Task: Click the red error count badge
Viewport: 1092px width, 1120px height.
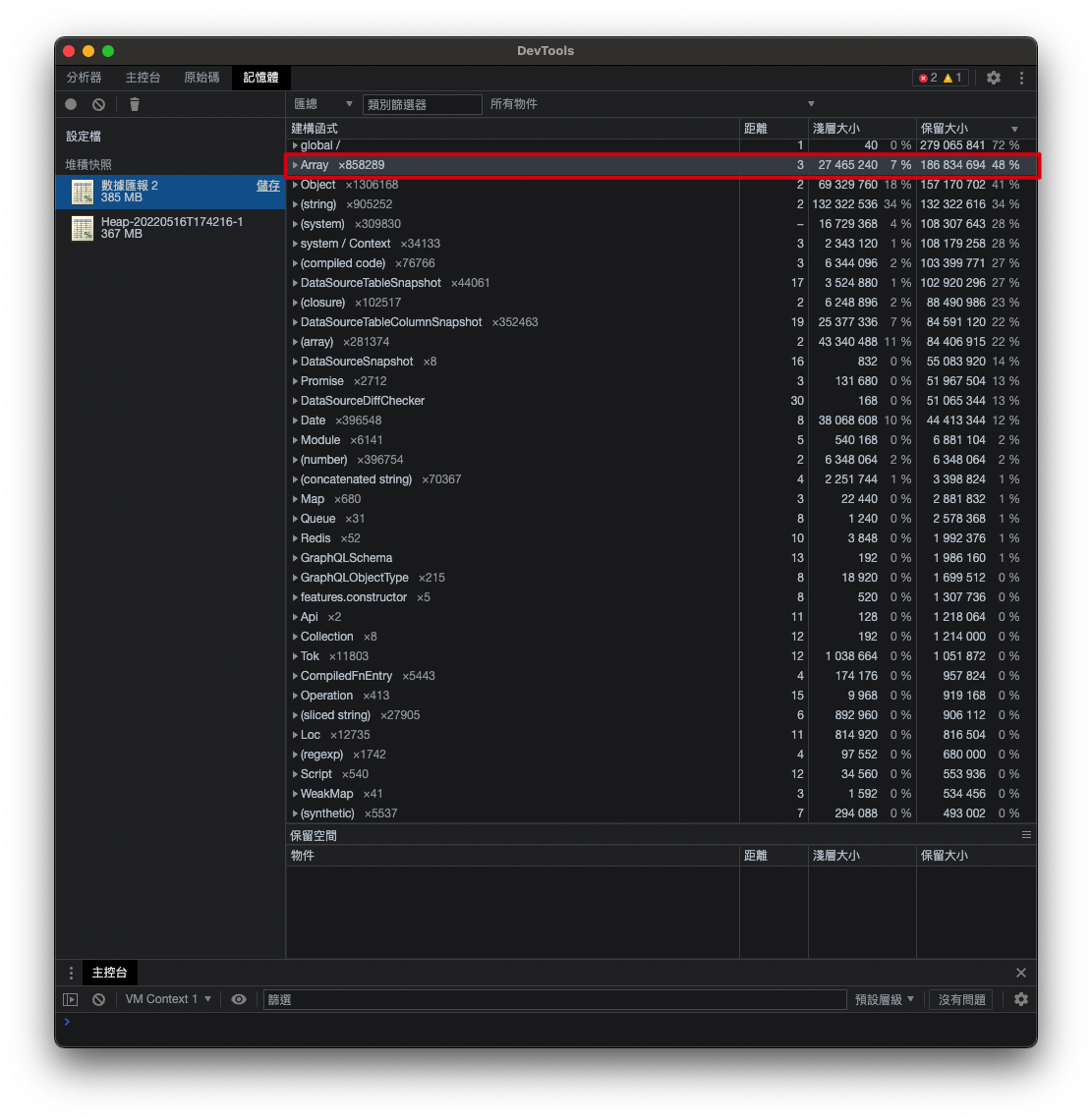Action: (x=927, y=78)
